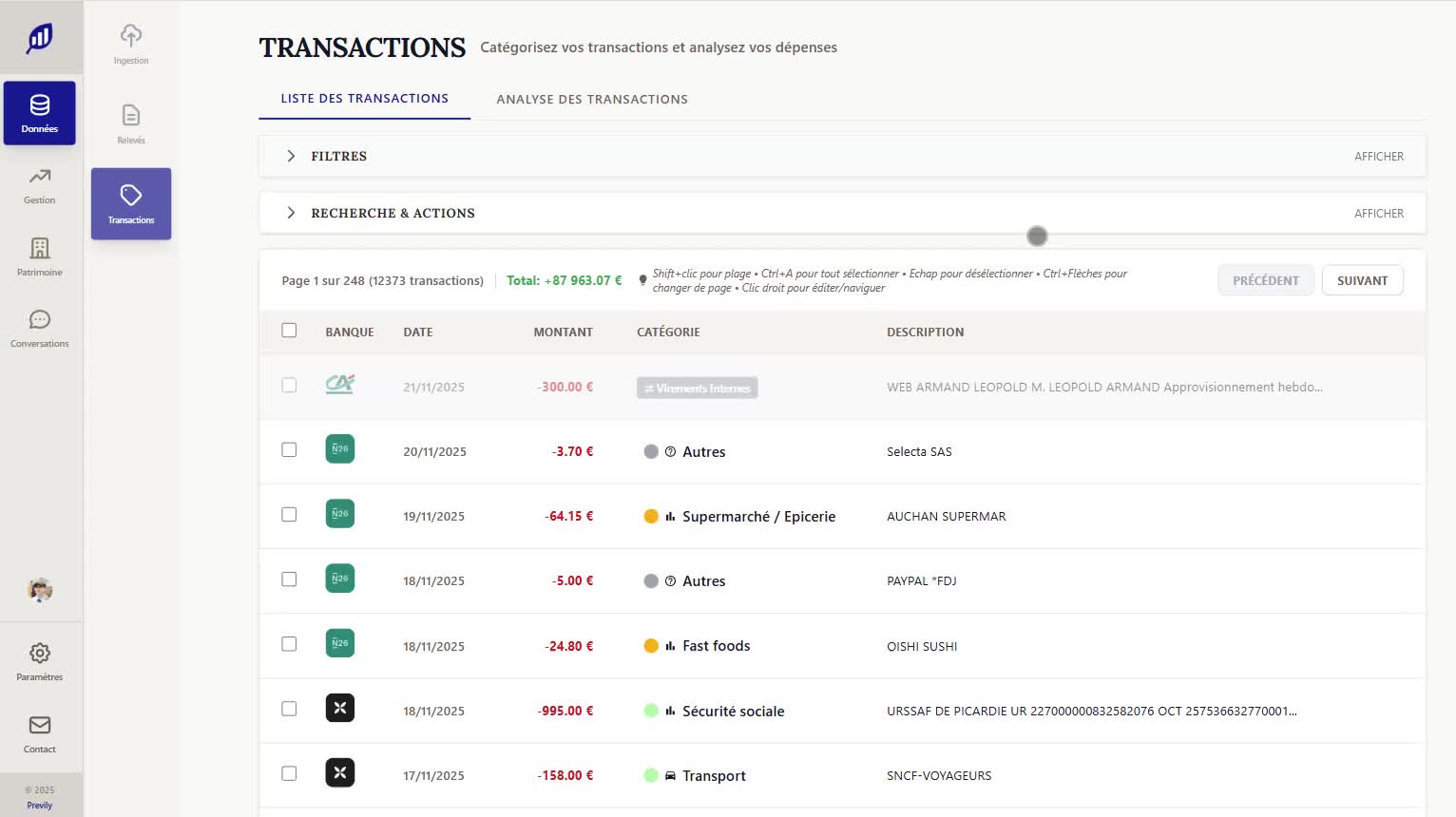Click N26 bank icon on Selecta SAS row
The image size is (1456, 817).
tap(339, 449)
